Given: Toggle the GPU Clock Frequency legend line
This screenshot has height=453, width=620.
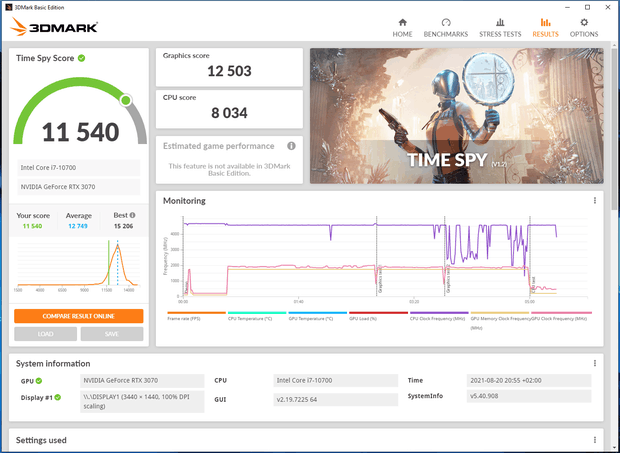Looking at the screenshot, I should coord(561,316).
